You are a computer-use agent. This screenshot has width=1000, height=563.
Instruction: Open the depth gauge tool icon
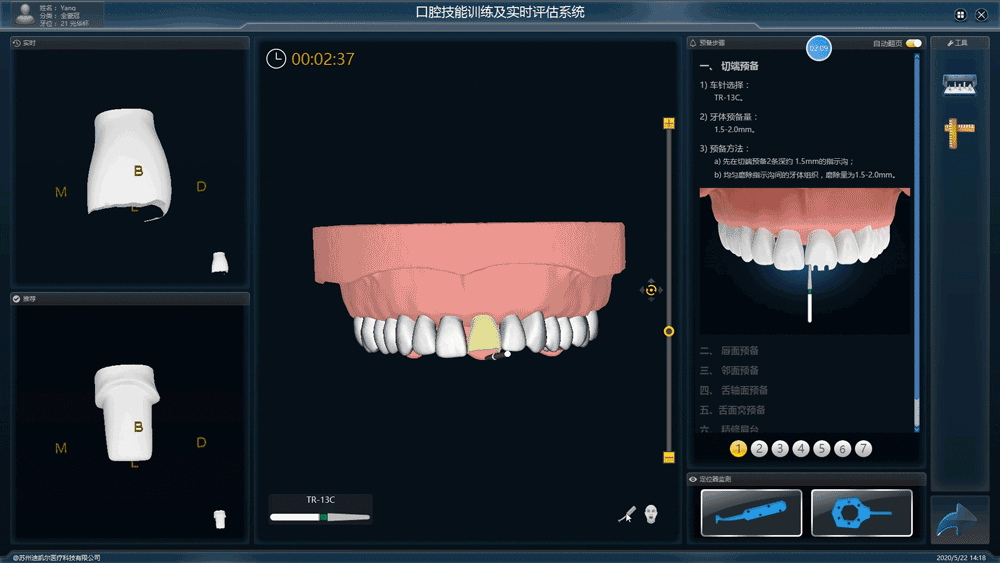coord(959,85)
